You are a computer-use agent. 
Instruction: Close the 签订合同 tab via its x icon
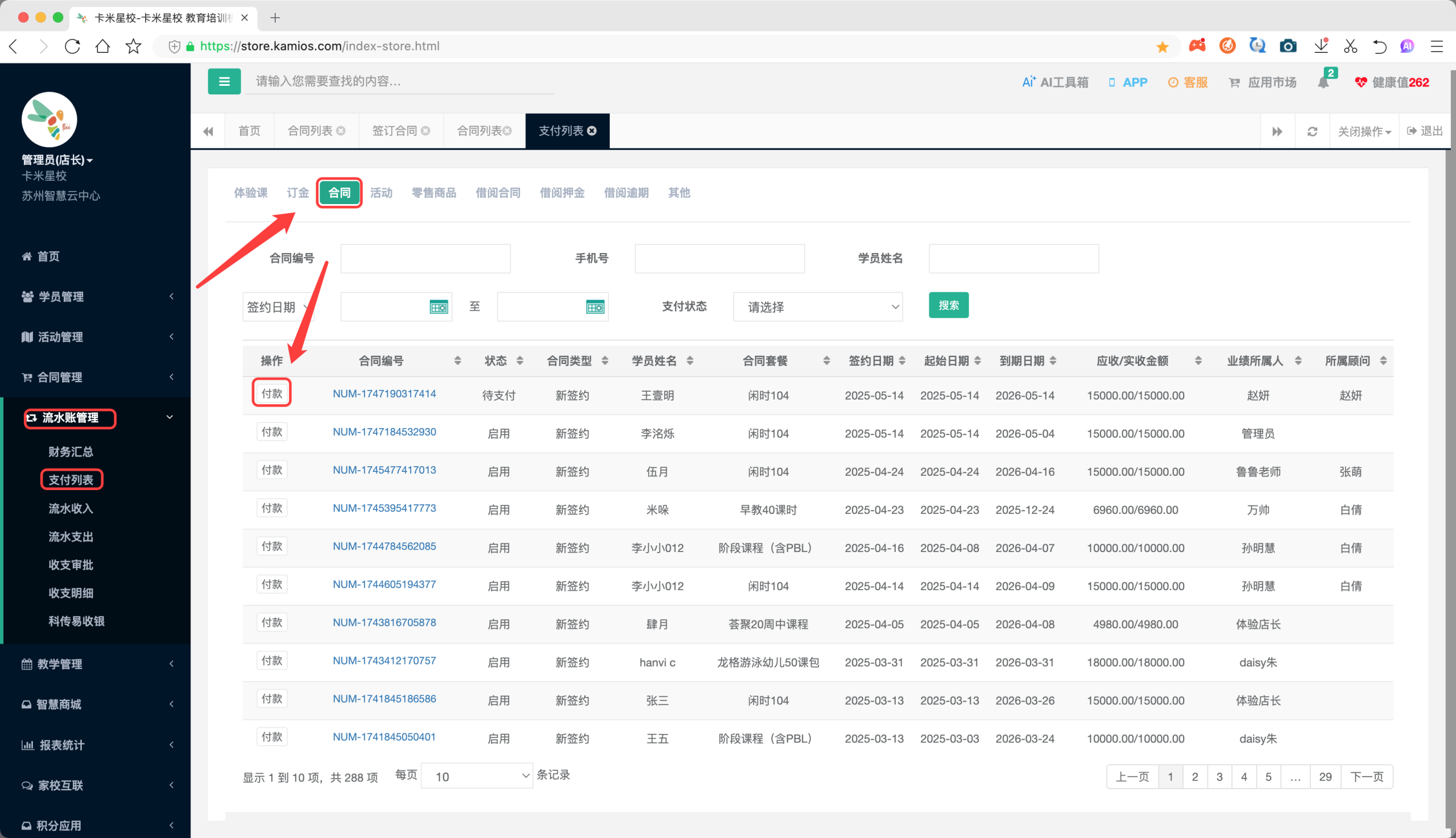click(x=425, y=131)
